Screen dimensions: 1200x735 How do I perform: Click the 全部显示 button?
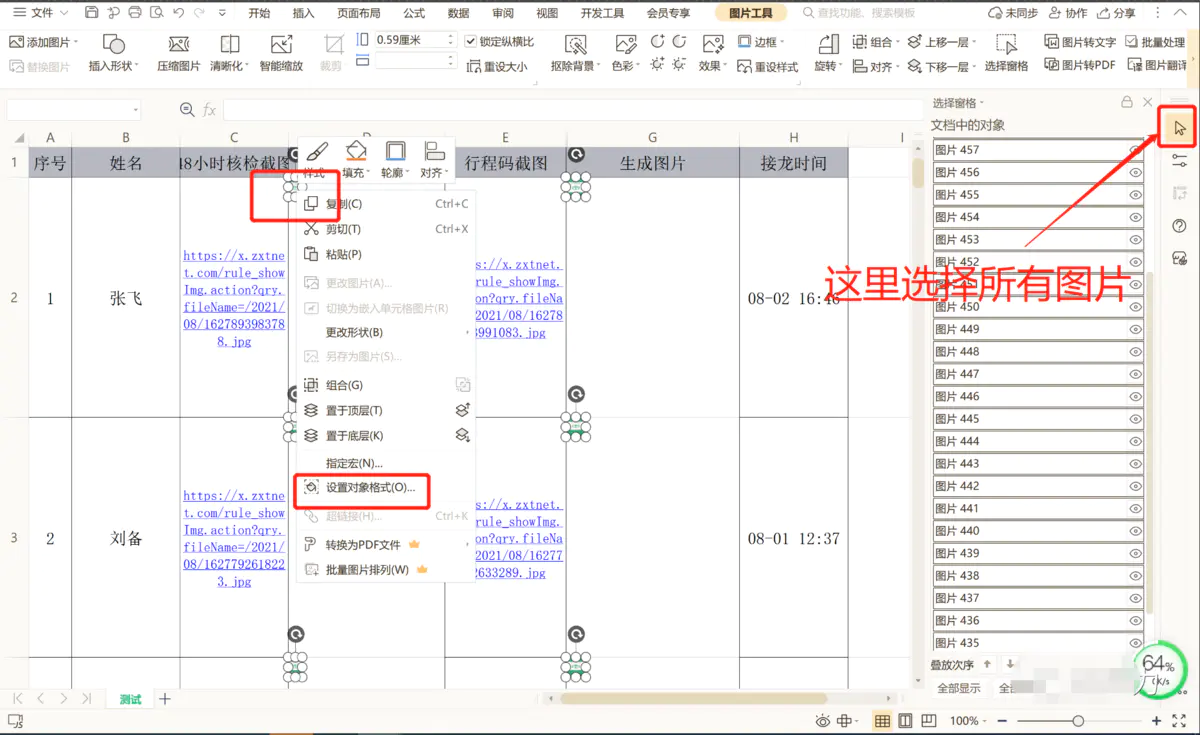[958, 688]
